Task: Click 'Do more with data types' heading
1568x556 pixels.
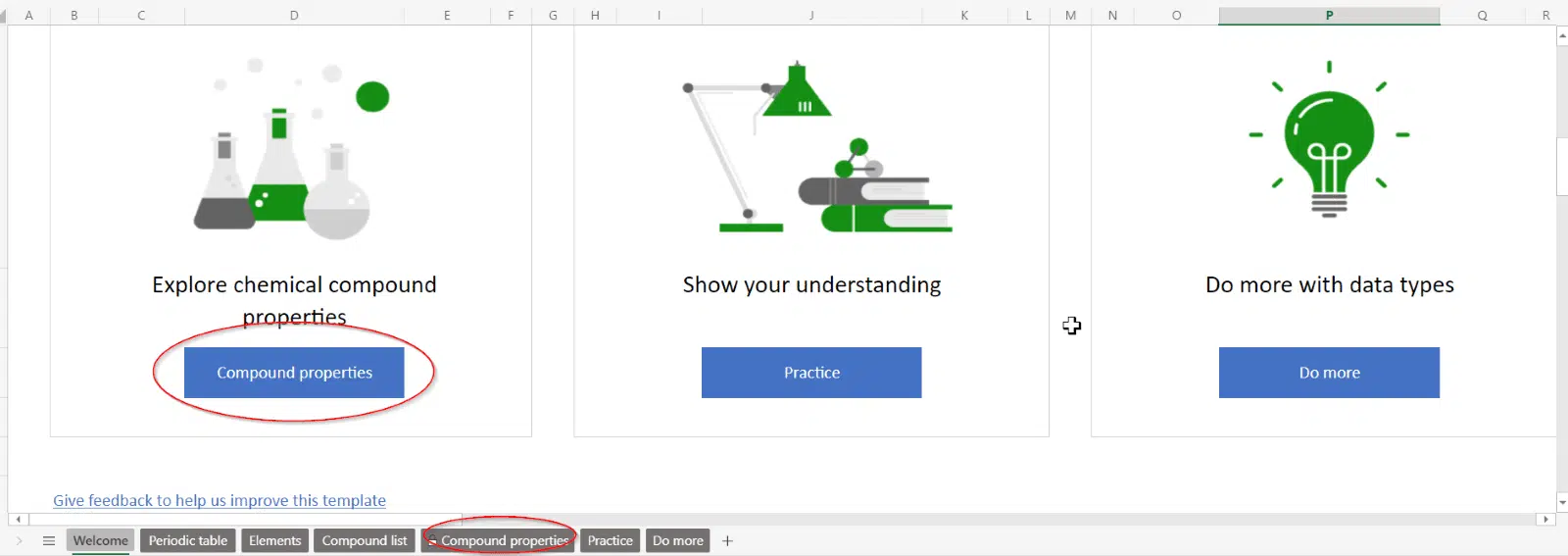Action: tap(1329, 284)
